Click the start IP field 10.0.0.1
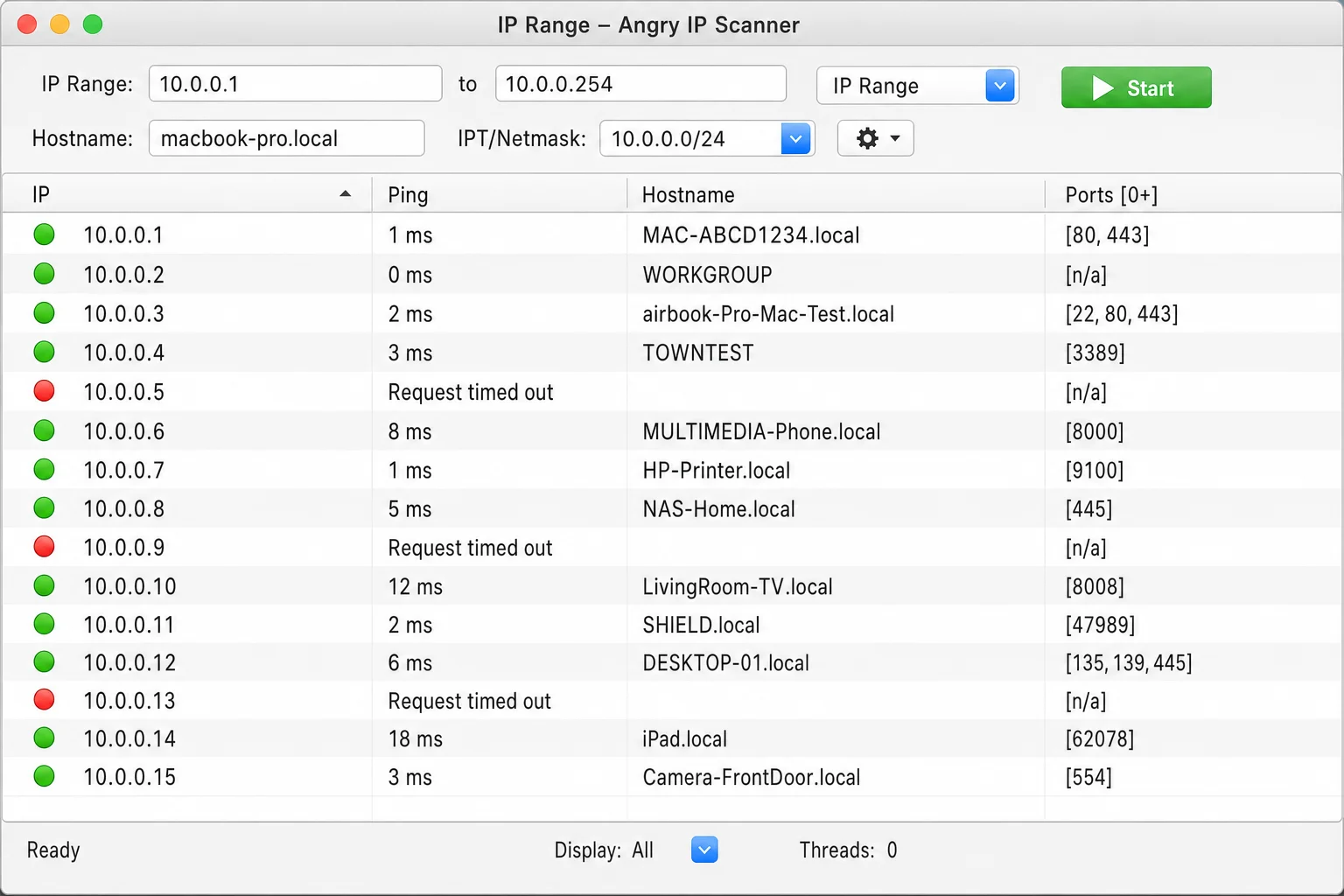The image size is (1344, 896). click(295, 84)
